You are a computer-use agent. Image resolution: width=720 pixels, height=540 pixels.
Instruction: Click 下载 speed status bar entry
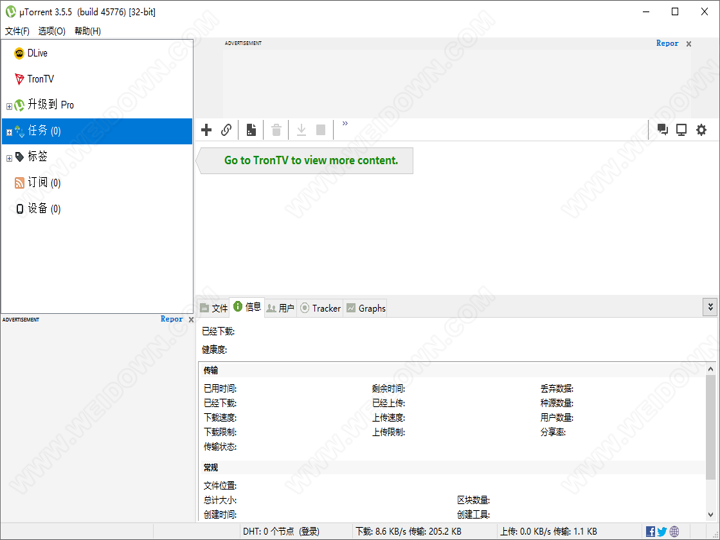tap(408, 531)
